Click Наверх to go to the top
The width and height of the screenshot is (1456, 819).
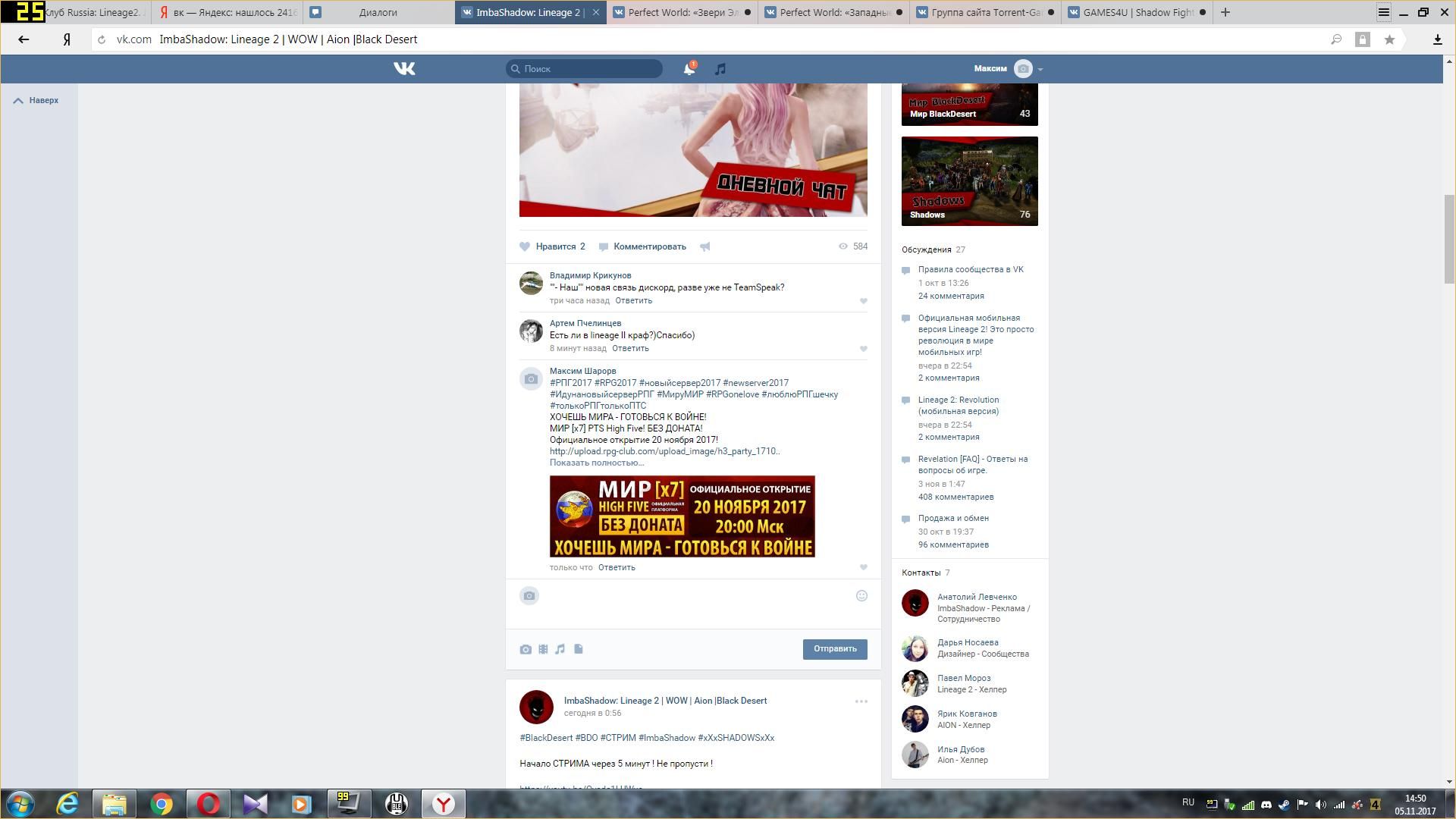[x=36, y=100]
